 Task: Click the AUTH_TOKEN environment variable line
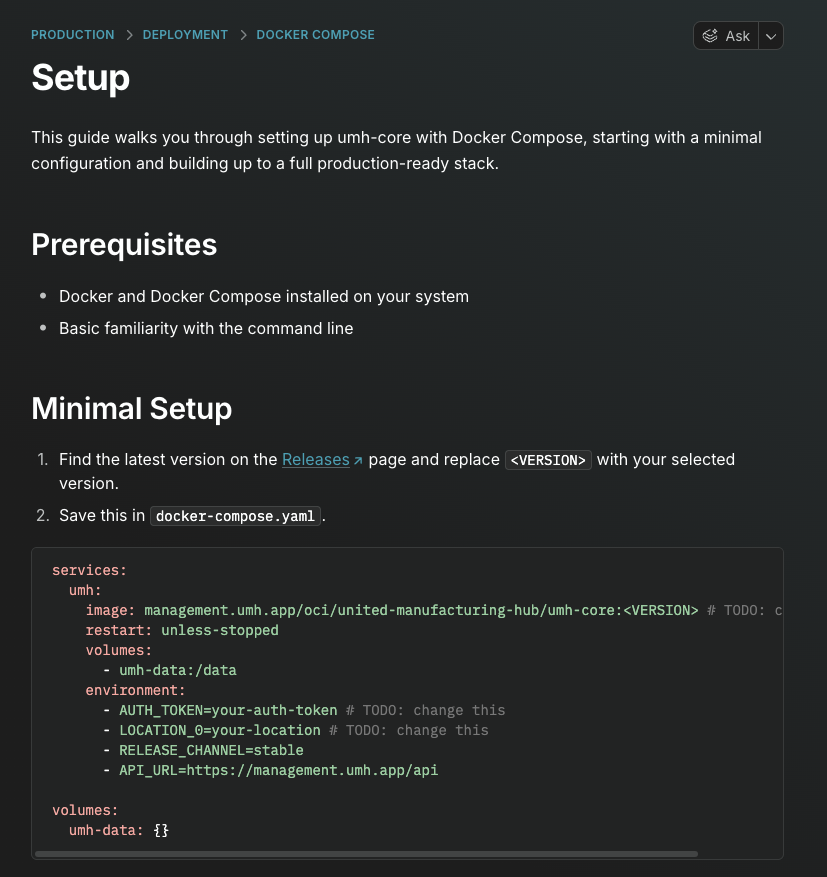[228, 710]
